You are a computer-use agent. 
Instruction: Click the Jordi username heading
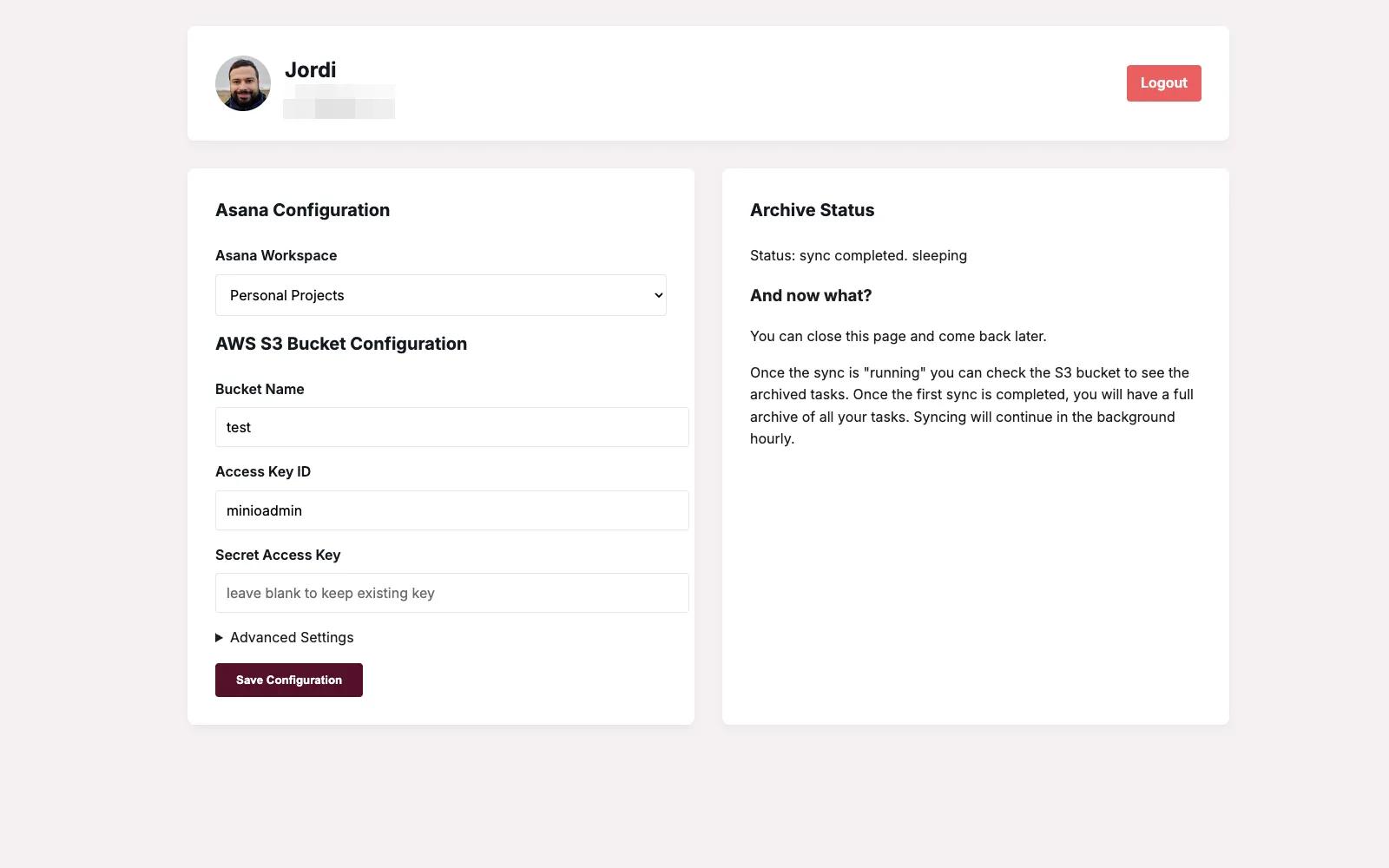tap(310, 69)
